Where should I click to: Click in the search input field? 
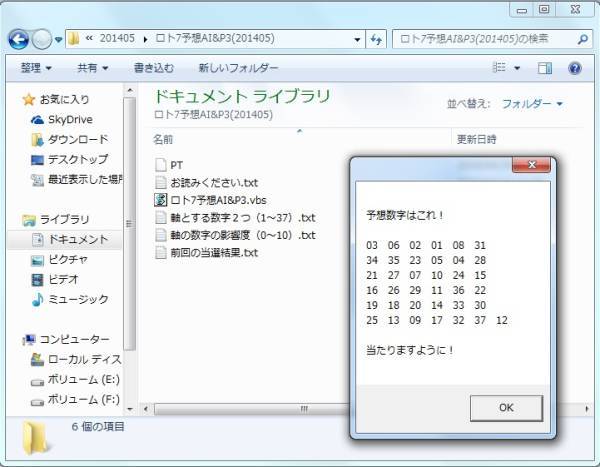485,39
